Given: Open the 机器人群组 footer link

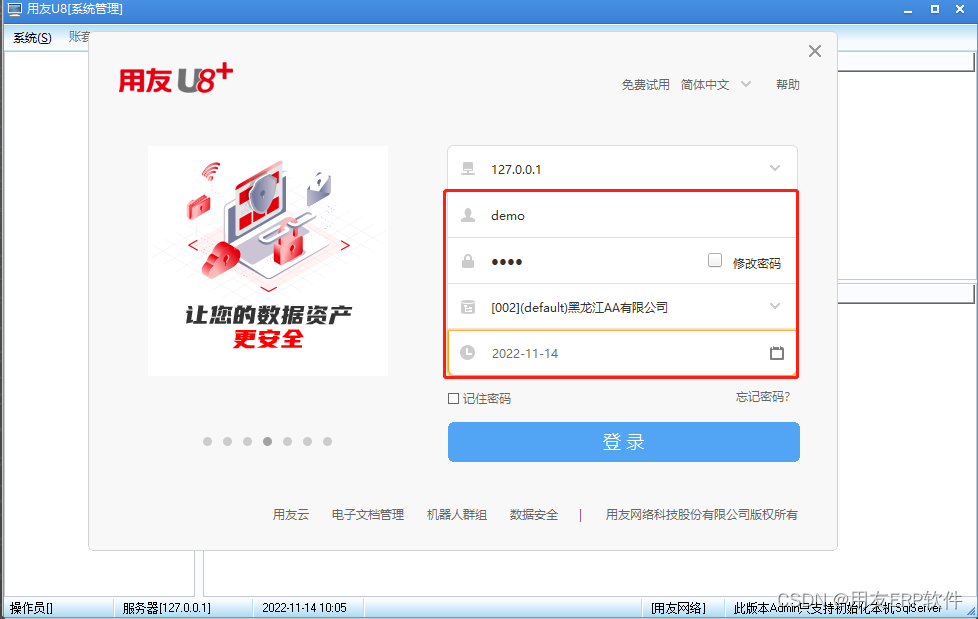Looking at the screenshot, I should (x=457, y=515).
